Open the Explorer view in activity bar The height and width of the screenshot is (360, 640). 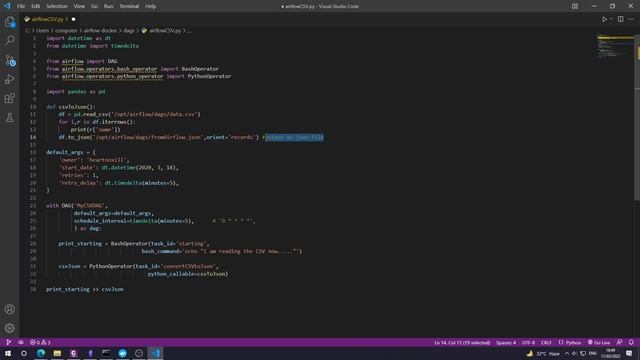click(x=9, y=22)
